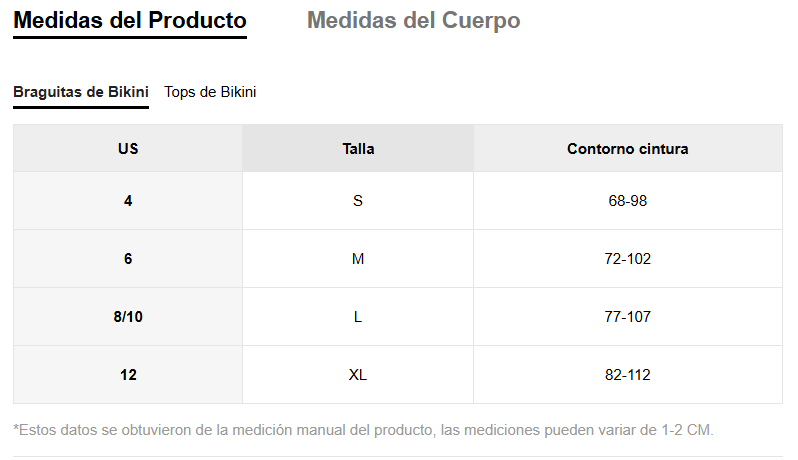
Task: Select the US size 6 cell
Action: pos(128,259)
